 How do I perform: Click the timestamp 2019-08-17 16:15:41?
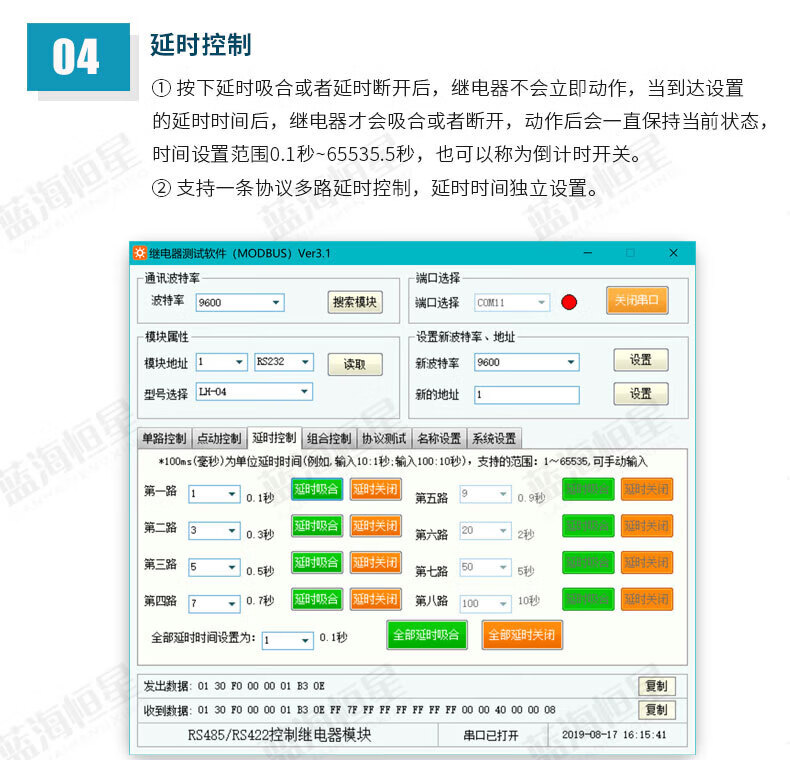pyautogui.click(x=614, y=735)
